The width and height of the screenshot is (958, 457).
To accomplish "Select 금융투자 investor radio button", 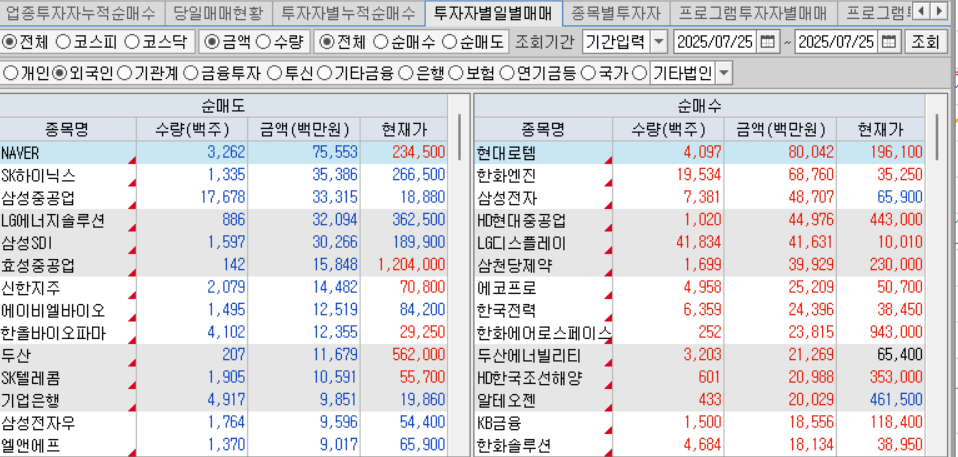I will click(191, 74).
